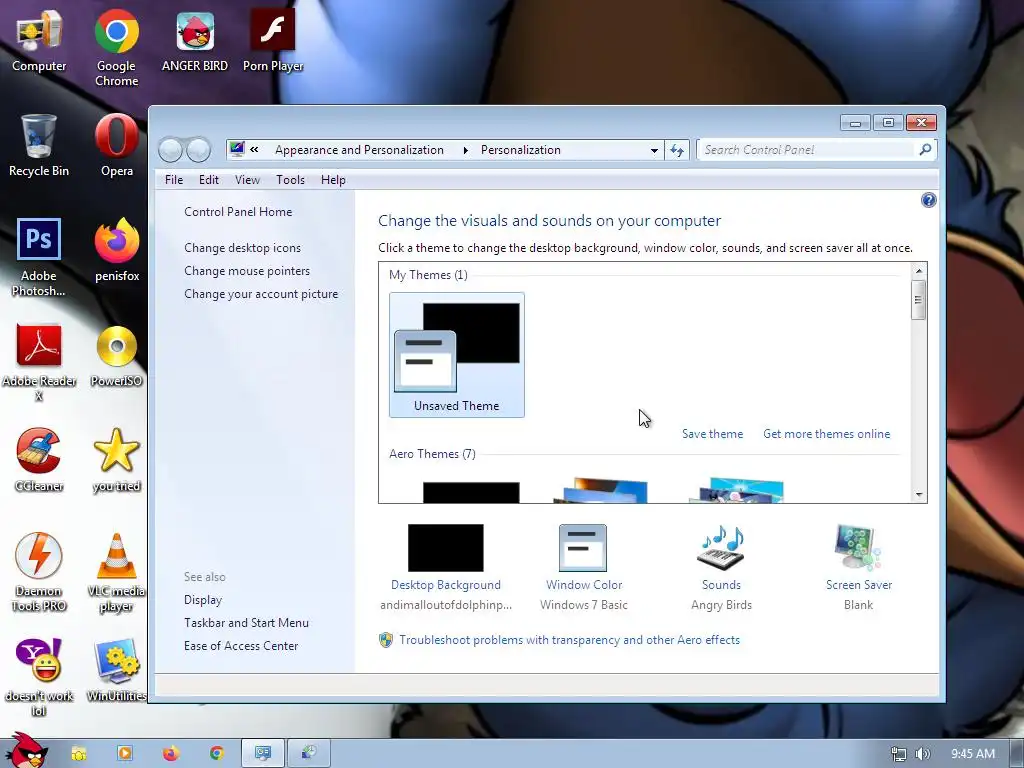Click the themes list scroll down arrow
1024x768 pixels.
[919, 495]
